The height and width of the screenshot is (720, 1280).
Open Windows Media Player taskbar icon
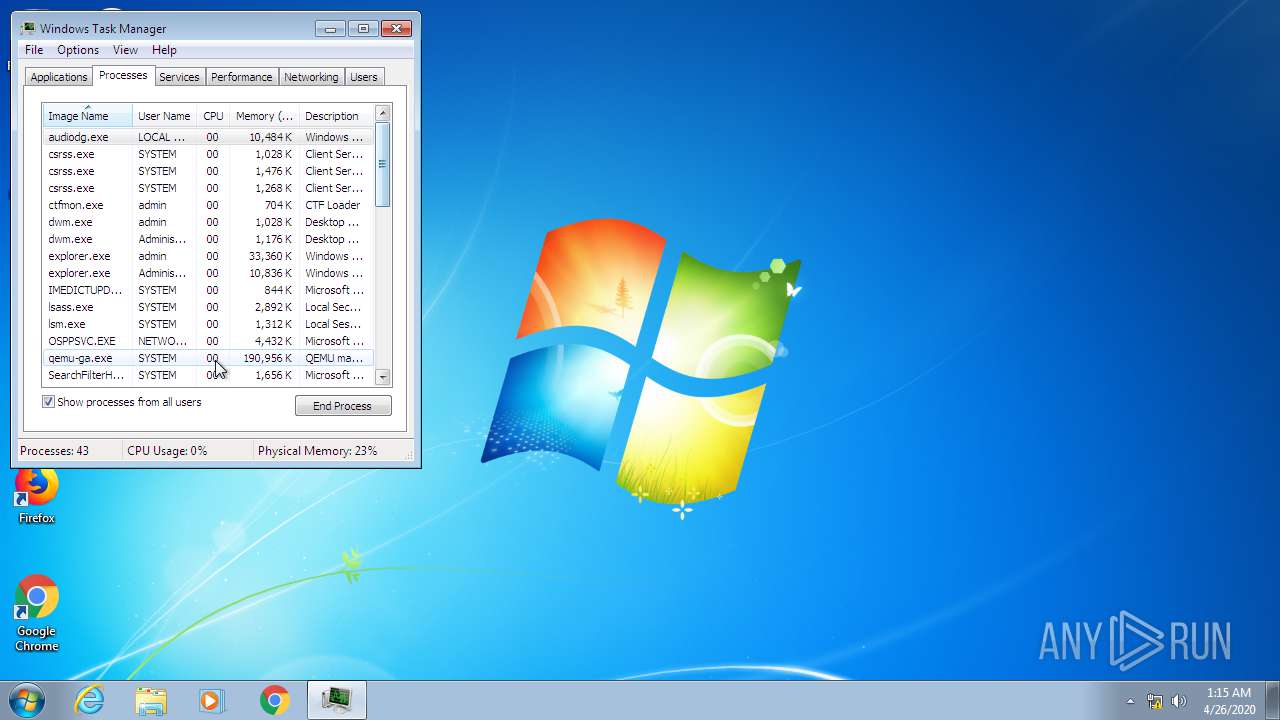point(212,700)
